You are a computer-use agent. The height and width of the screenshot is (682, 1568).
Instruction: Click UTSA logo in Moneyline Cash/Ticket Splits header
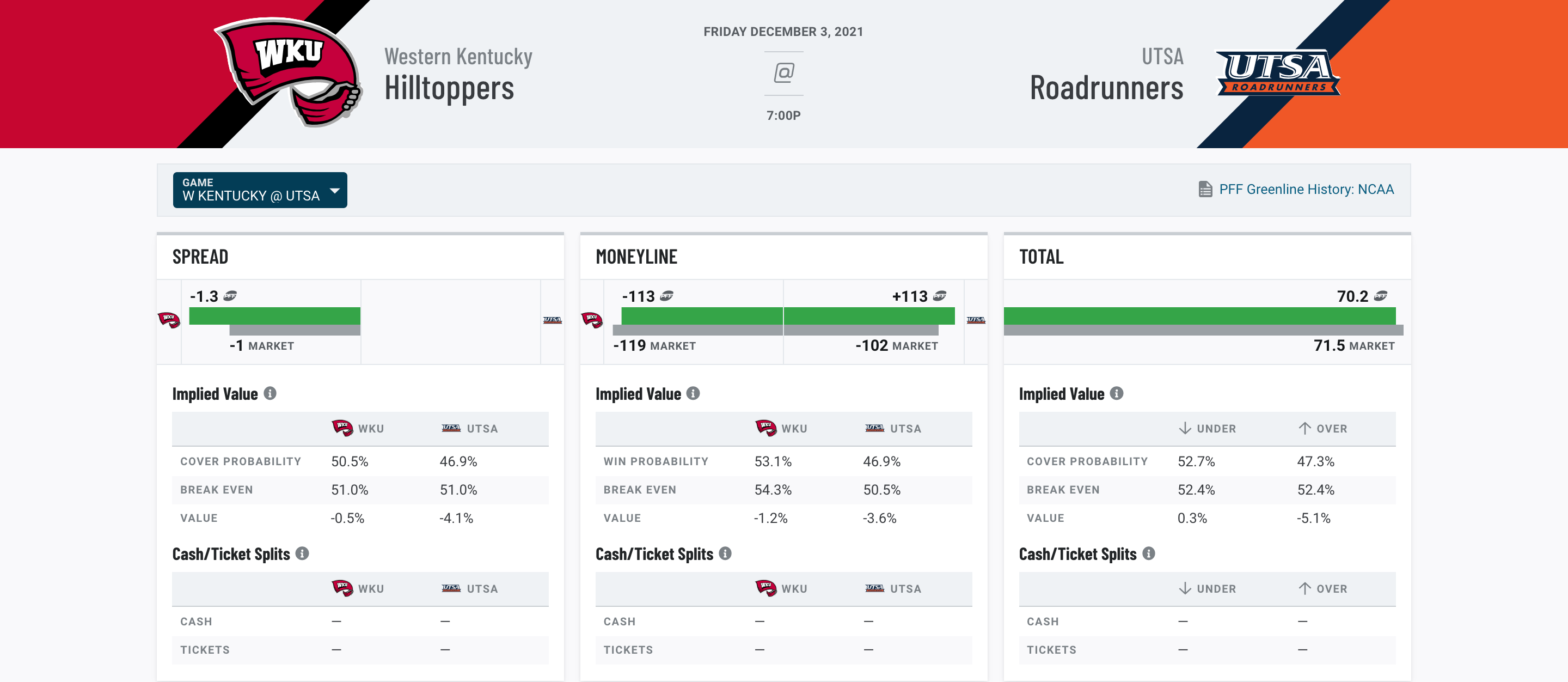[875, 588]
